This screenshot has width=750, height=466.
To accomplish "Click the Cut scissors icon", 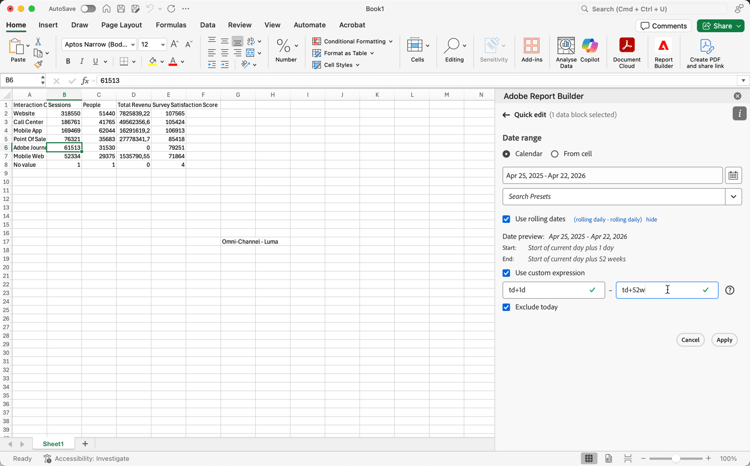I will pos(38,42).
